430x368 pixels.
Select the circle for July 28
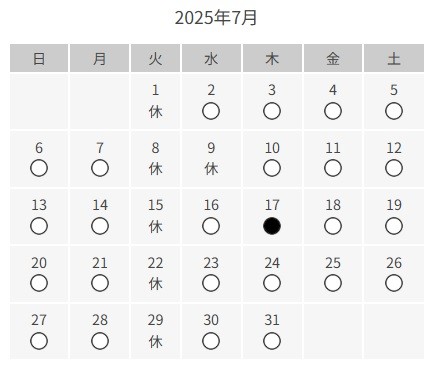pyautogui.click(x=100, y=341)
